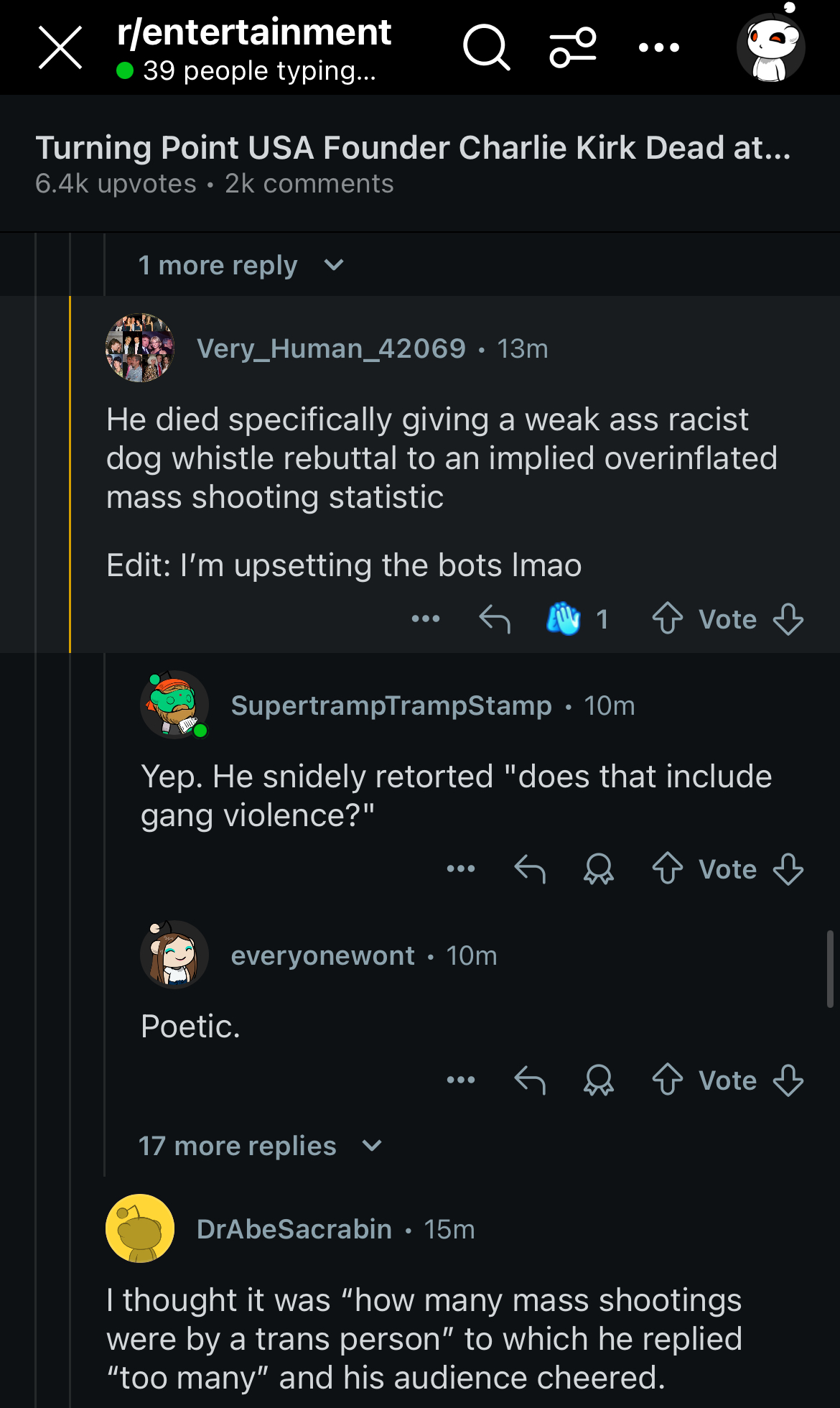Reply to everyonewont's Poetic comment
The image size is (840, 1408).
(530, 1080)
